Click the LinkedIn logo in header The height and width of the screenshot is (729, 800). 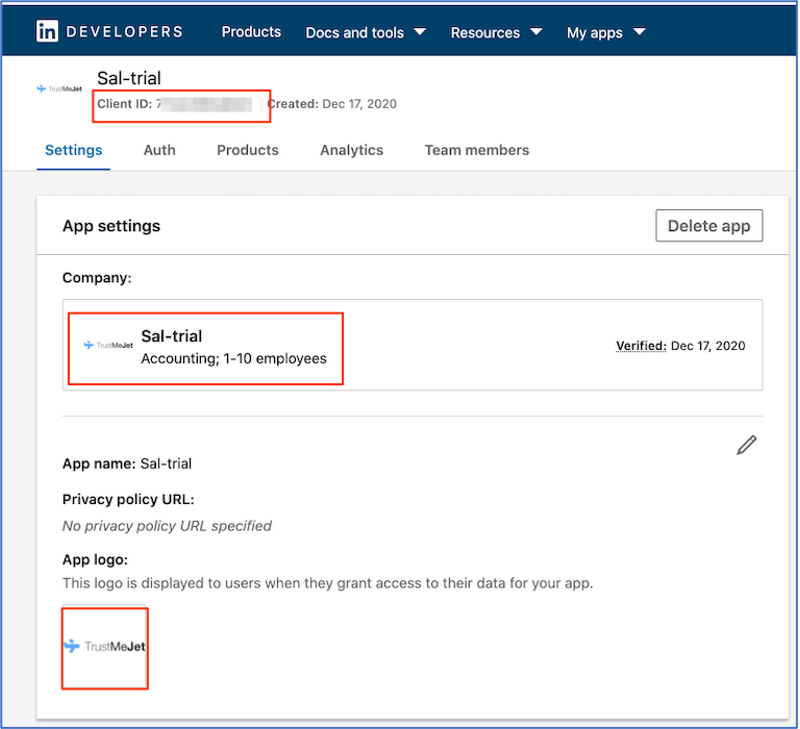(47, 31)
